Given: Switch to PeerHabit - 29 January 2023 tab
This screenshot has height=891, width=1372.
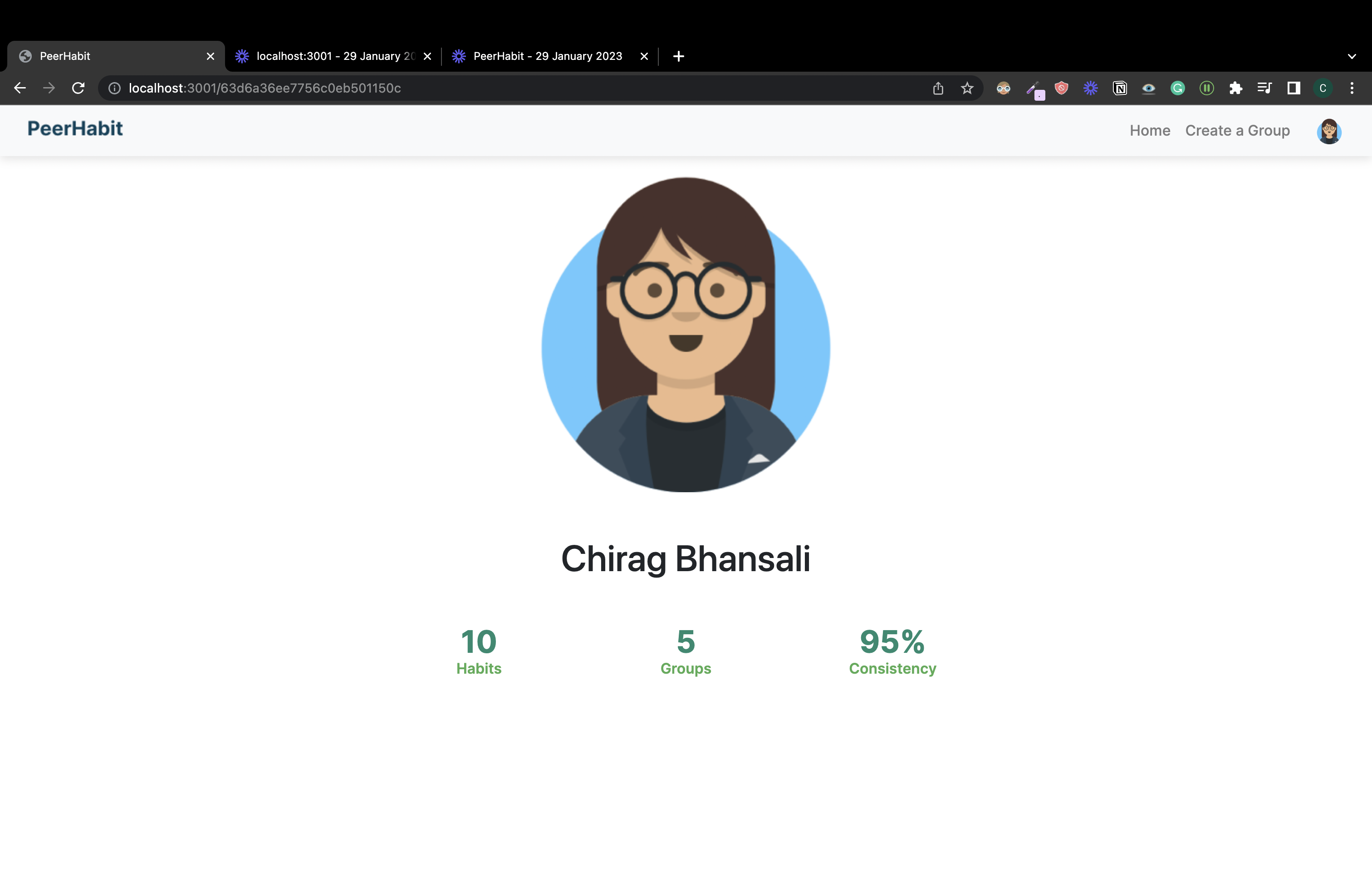Looking at the screenshot, I should click(547, 56).
